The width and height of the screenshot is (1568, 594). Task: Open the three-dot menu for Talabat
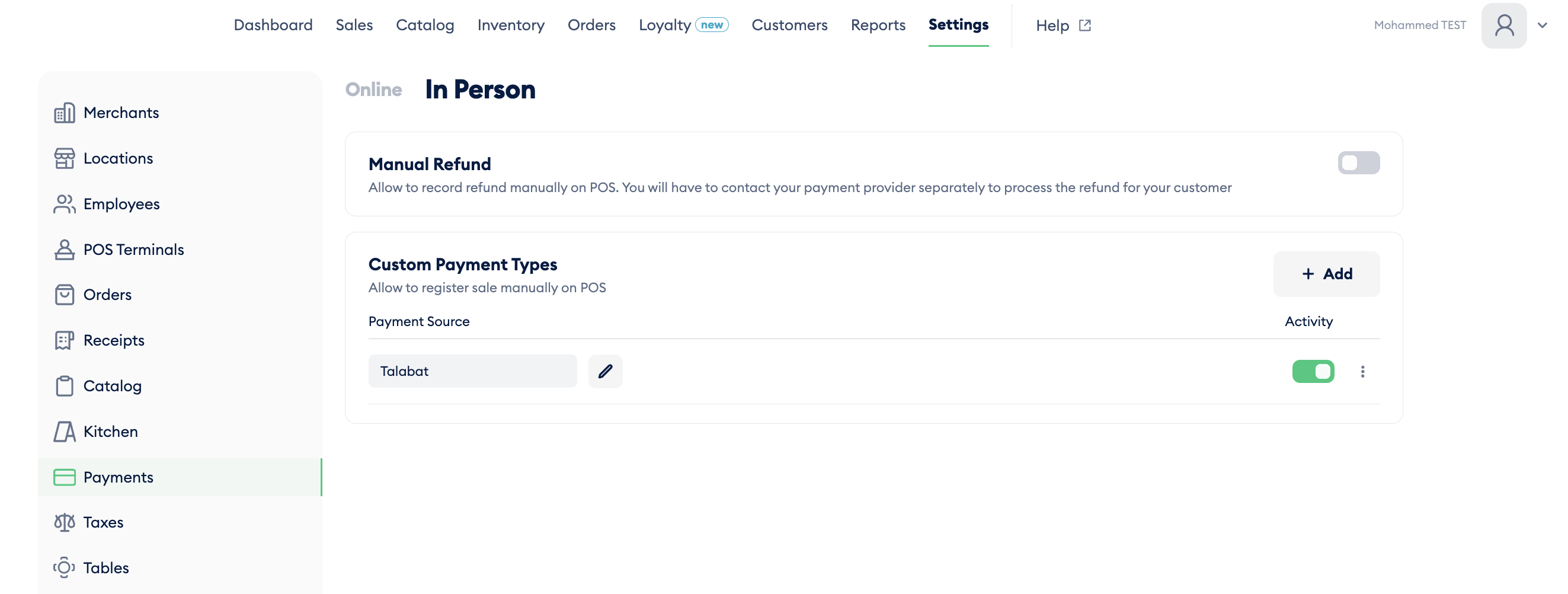click(x=1362, y=372)
